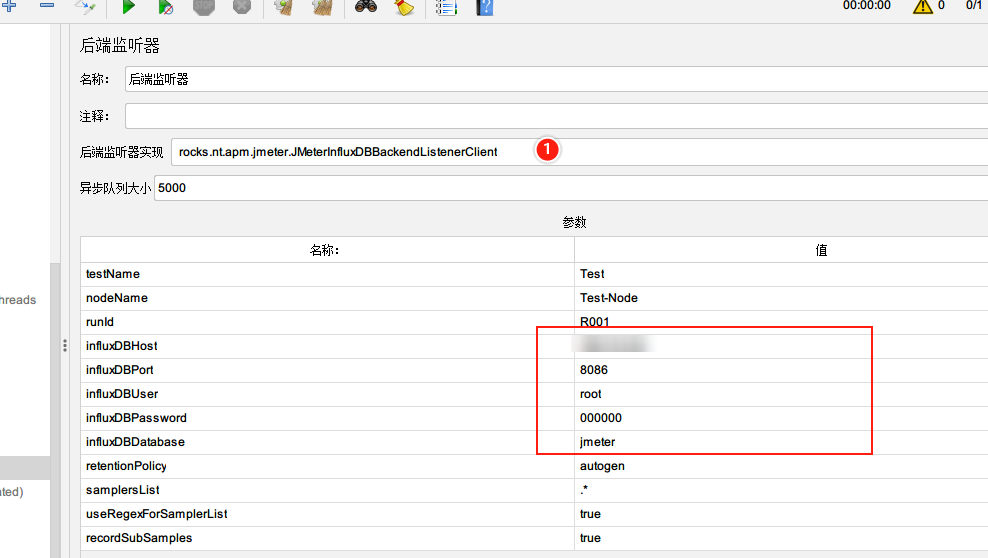Screen dimensions: 988x558
Task: Select the useRegexForSamplerList value 'true'
Action: [781, 514]
